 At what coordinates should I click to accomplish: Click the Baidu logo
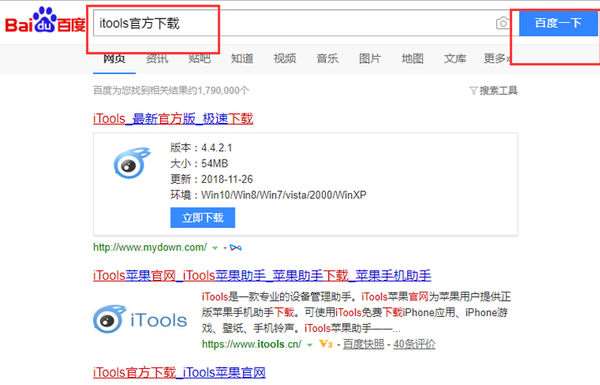45,21
